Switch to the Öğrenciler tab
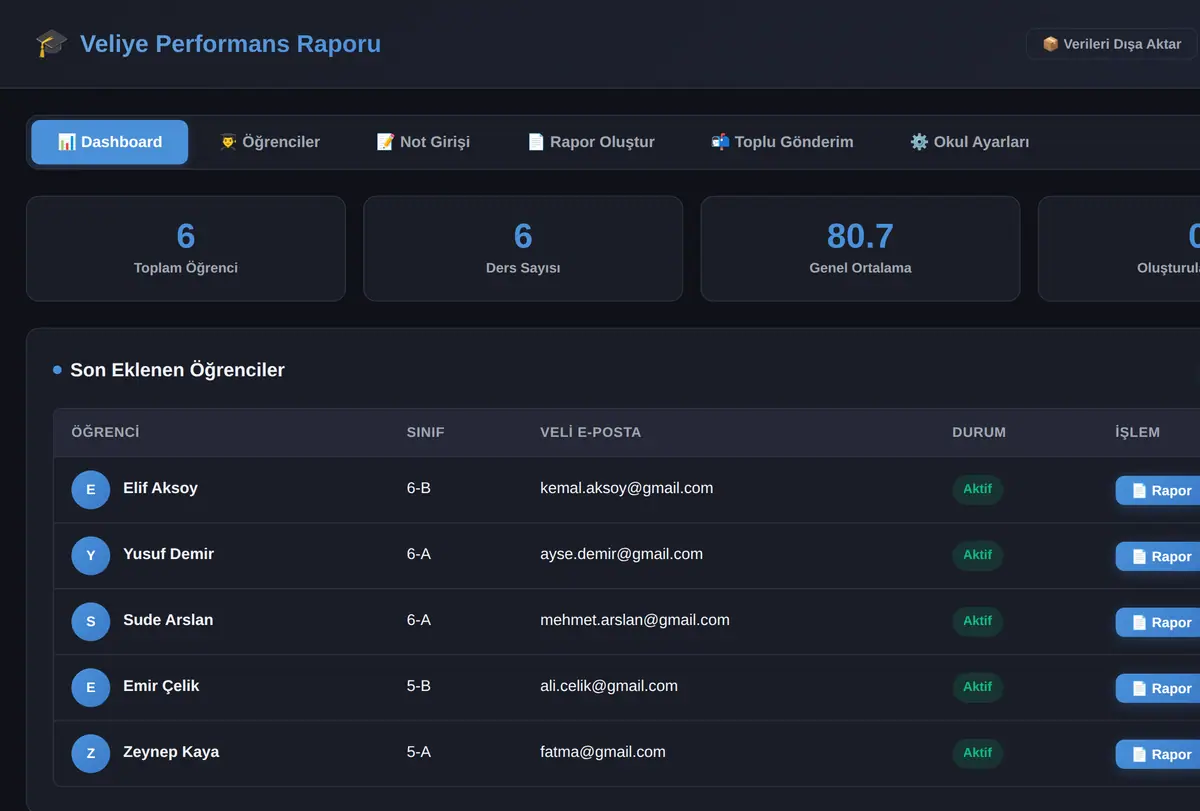This screenshot has width=1200, height=811. click(x=270, y=142)
